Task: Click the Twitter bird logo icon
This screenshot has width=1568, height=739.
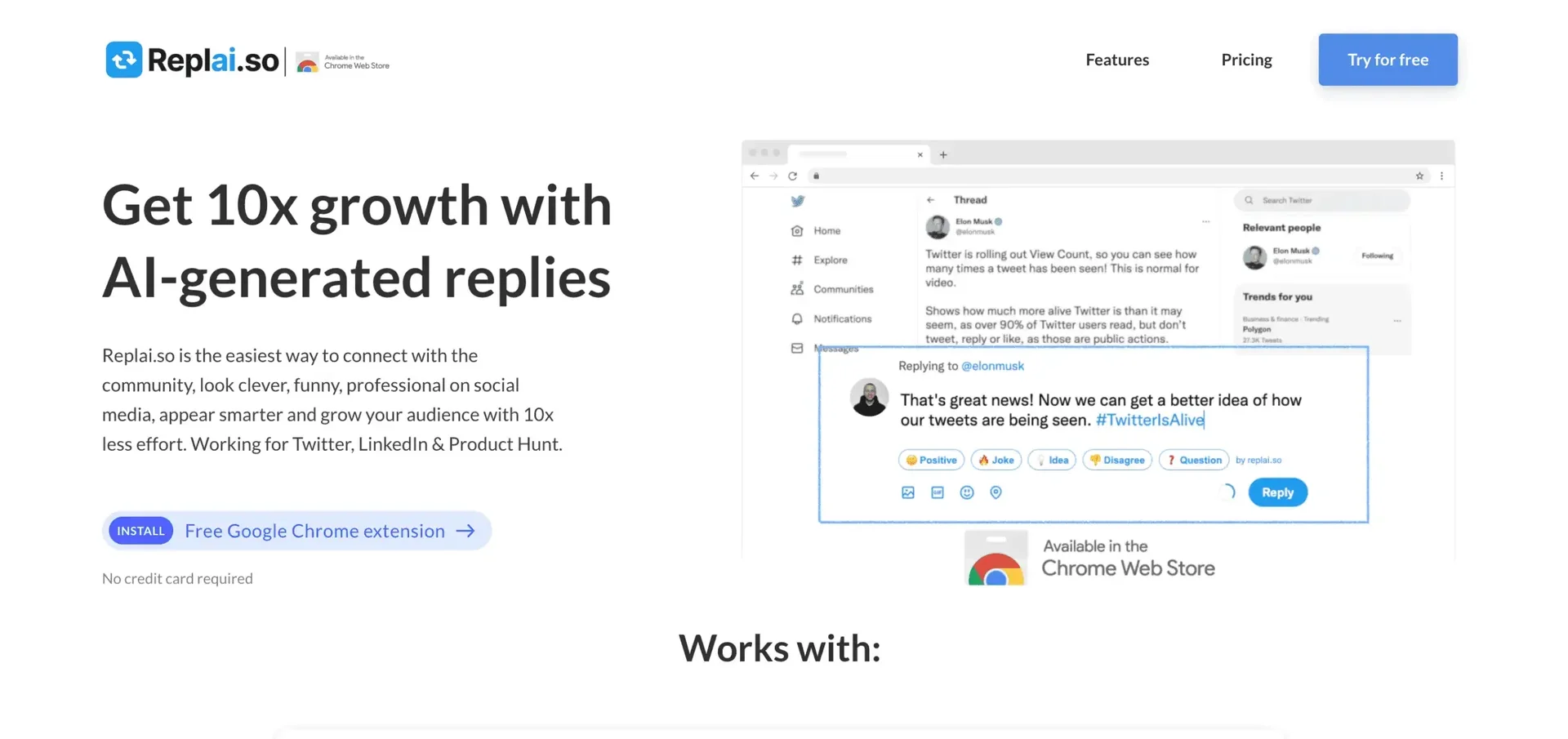Action: tap(797, 201)
